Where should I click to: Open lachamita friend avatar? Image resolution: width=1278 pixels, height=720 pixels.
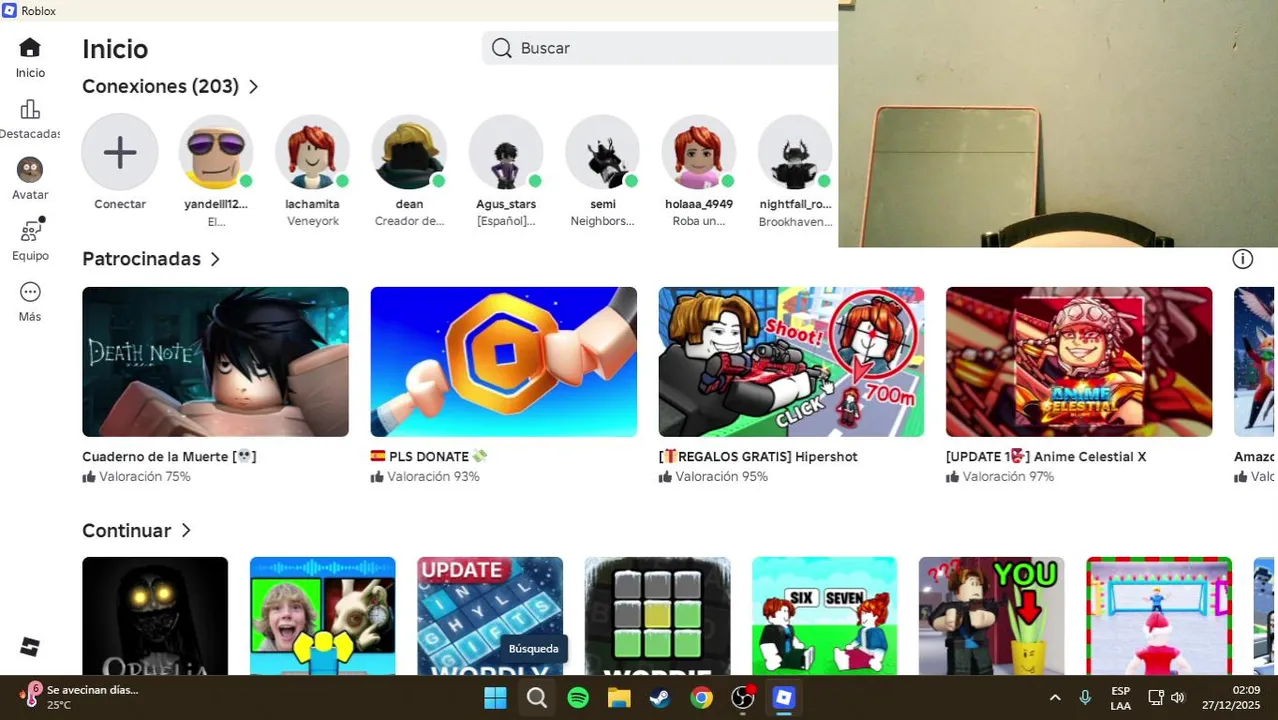pyautogui.click(x=312, y=152)
